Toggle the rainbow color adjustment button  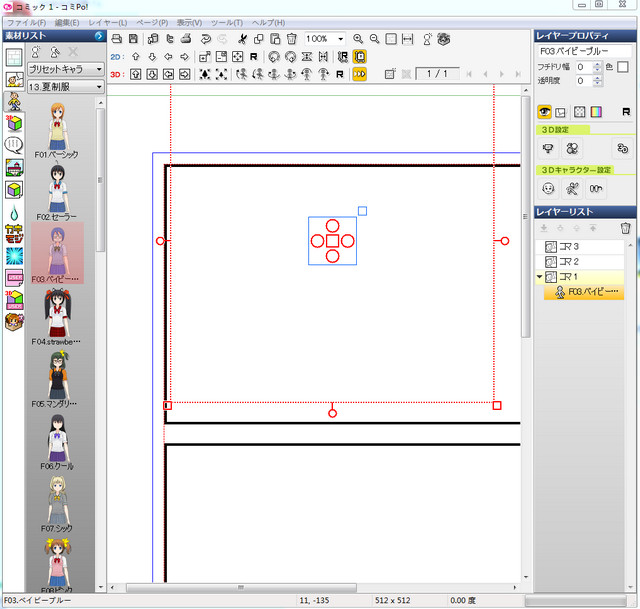pyautogui.click(x=596, y=112)
